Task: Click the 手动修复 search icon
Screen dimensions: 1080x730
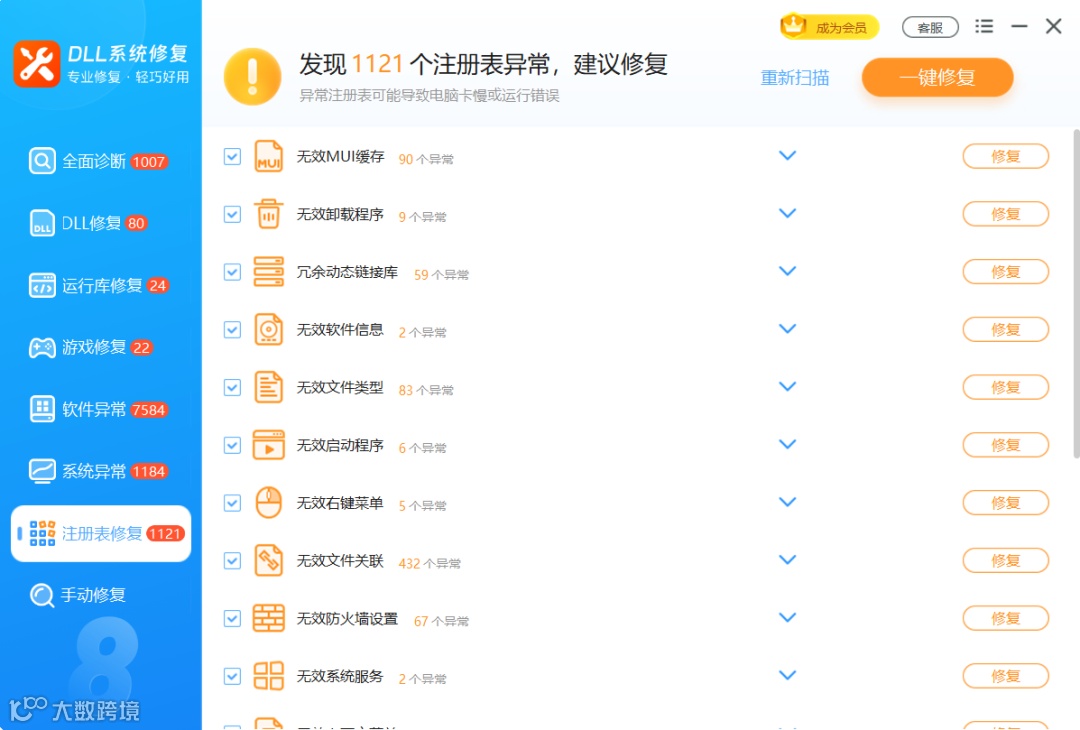Action: tap(42, 595)
